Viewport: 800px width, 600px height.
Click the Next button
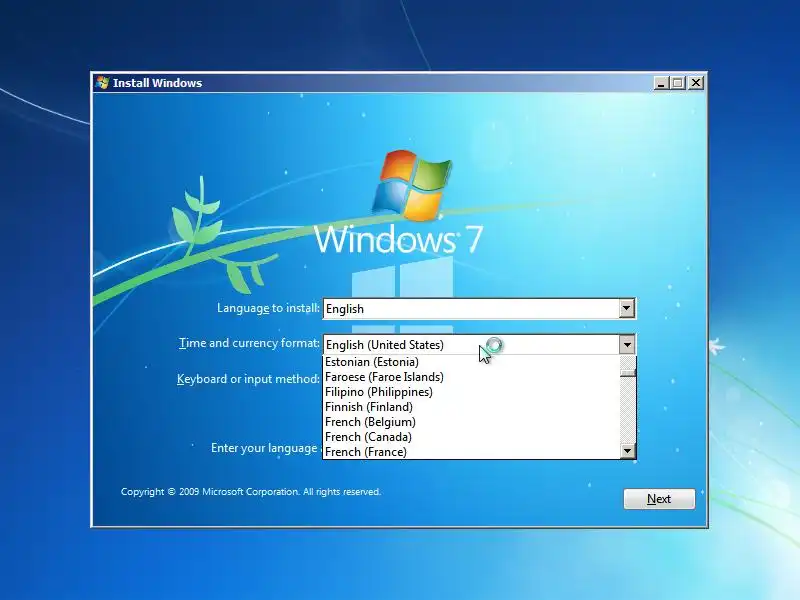point(659,499)
